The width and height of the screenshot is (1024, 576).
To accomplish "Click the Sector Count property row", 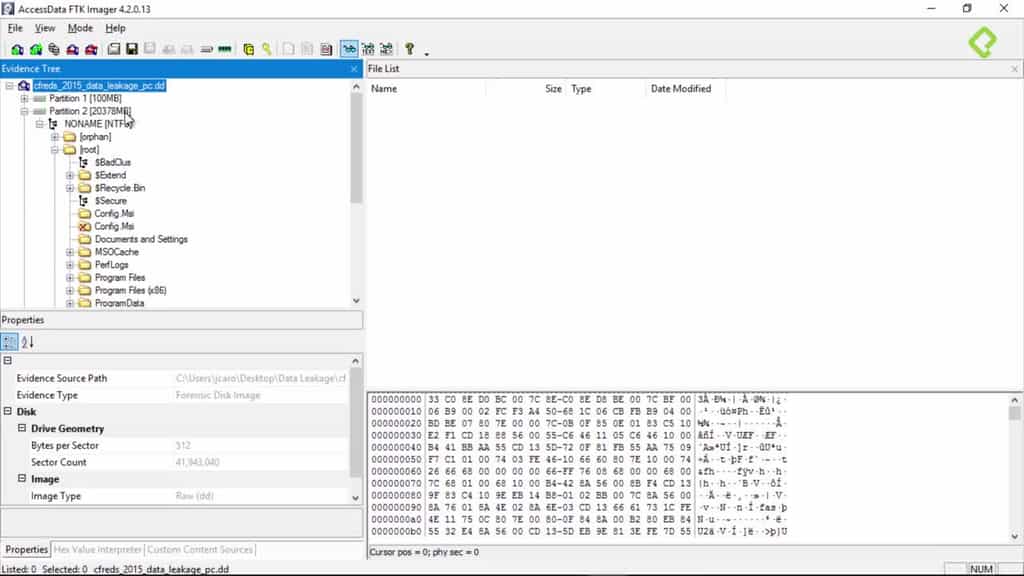I will pyautogui.click(x=175, y=462).
